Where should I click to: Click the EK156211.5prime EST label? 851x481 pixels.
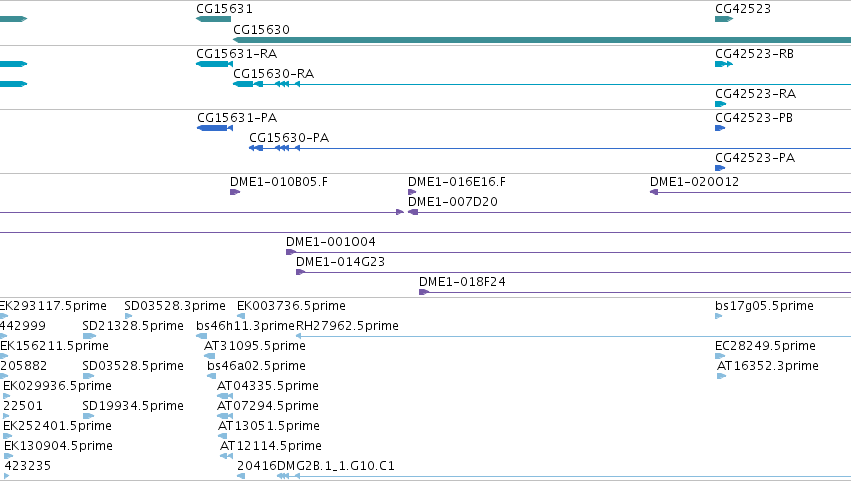(54, 346)
